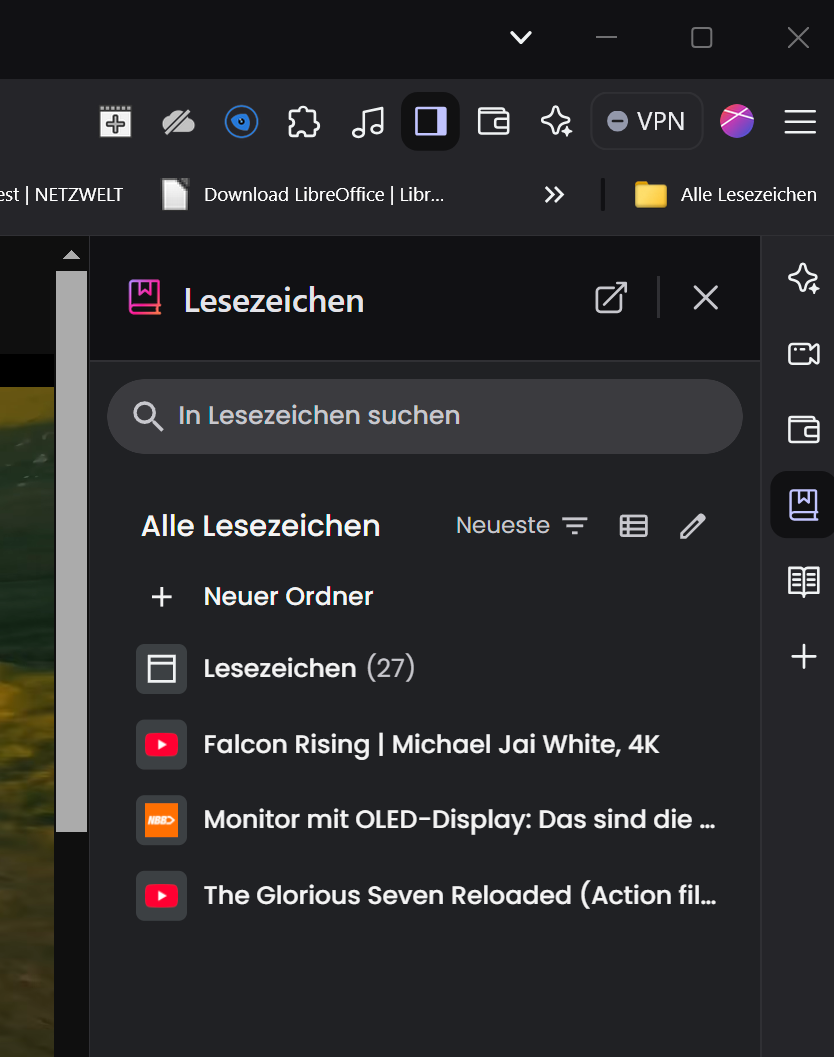Open the wallet icon in the top toolbar
834x1057 pixels.
[493, 122]
